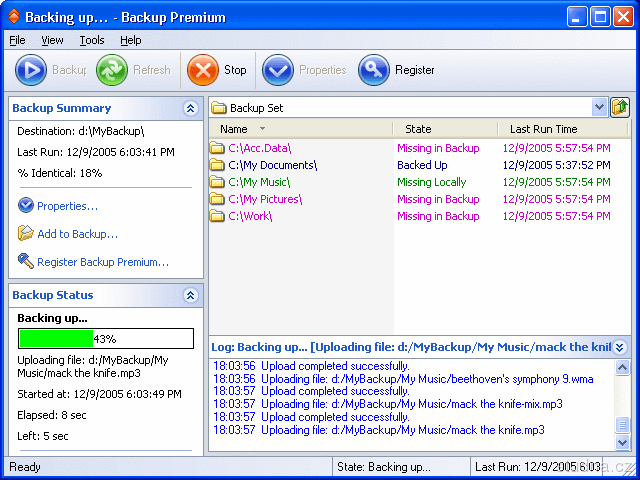Image resolution: width=640 pixels, height=480 pixels.
Task: Click the log scrollbar down arrow
Action: (622, 442)
